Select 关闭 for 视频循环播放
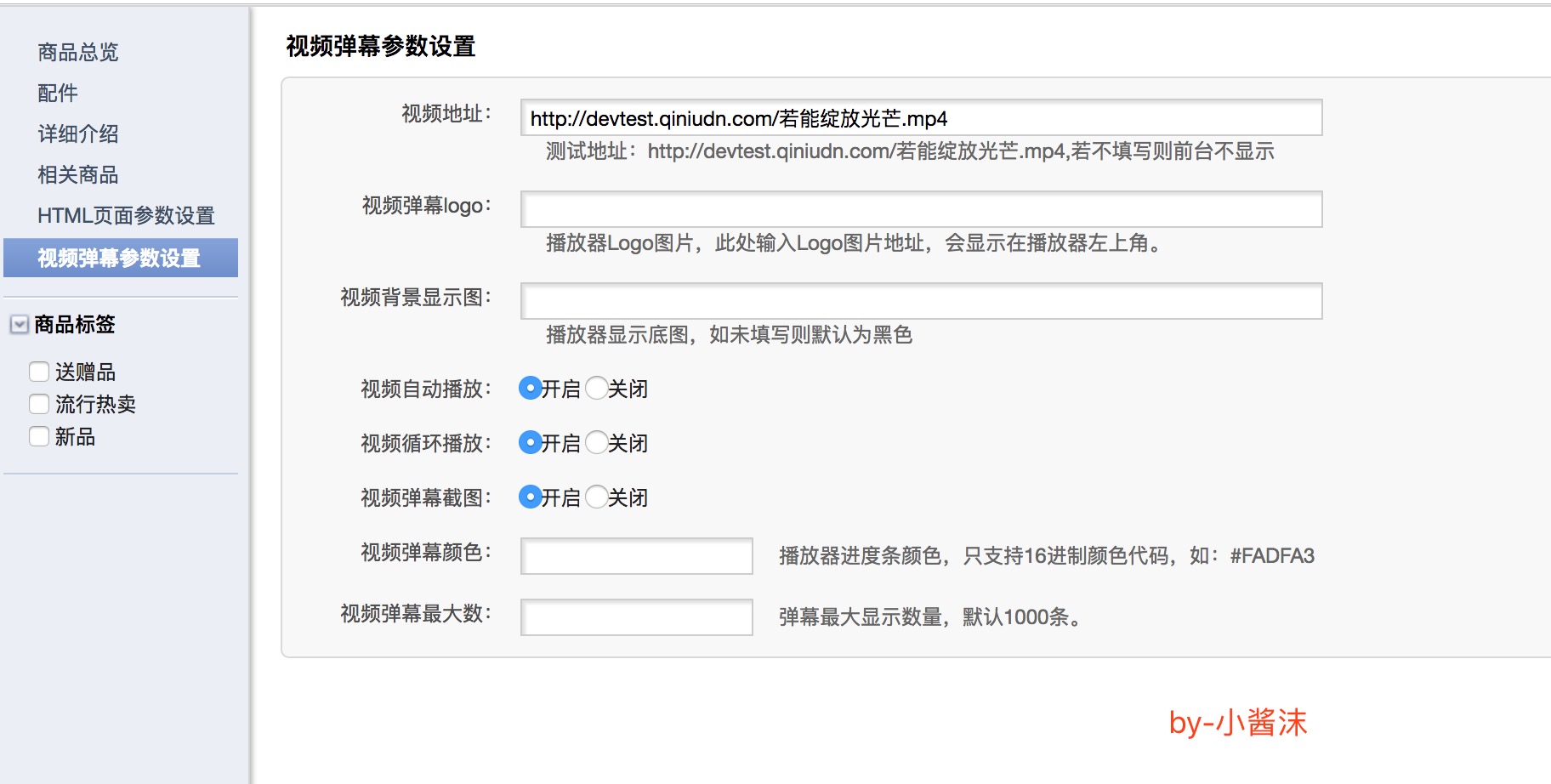The height and width of the screenshot is (784, 1551). point(597,443)
